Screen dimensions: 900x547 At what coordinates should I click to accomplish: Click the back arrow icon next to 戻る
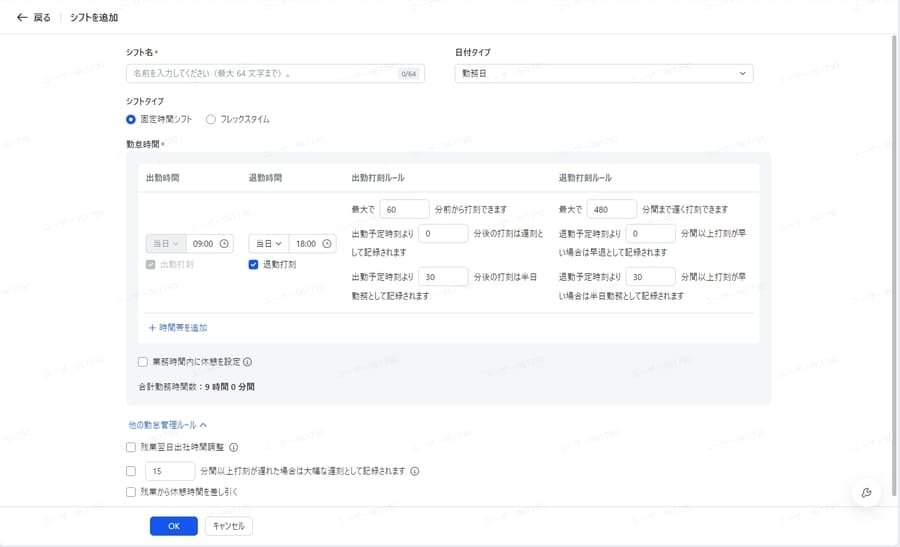coord(22,17)
